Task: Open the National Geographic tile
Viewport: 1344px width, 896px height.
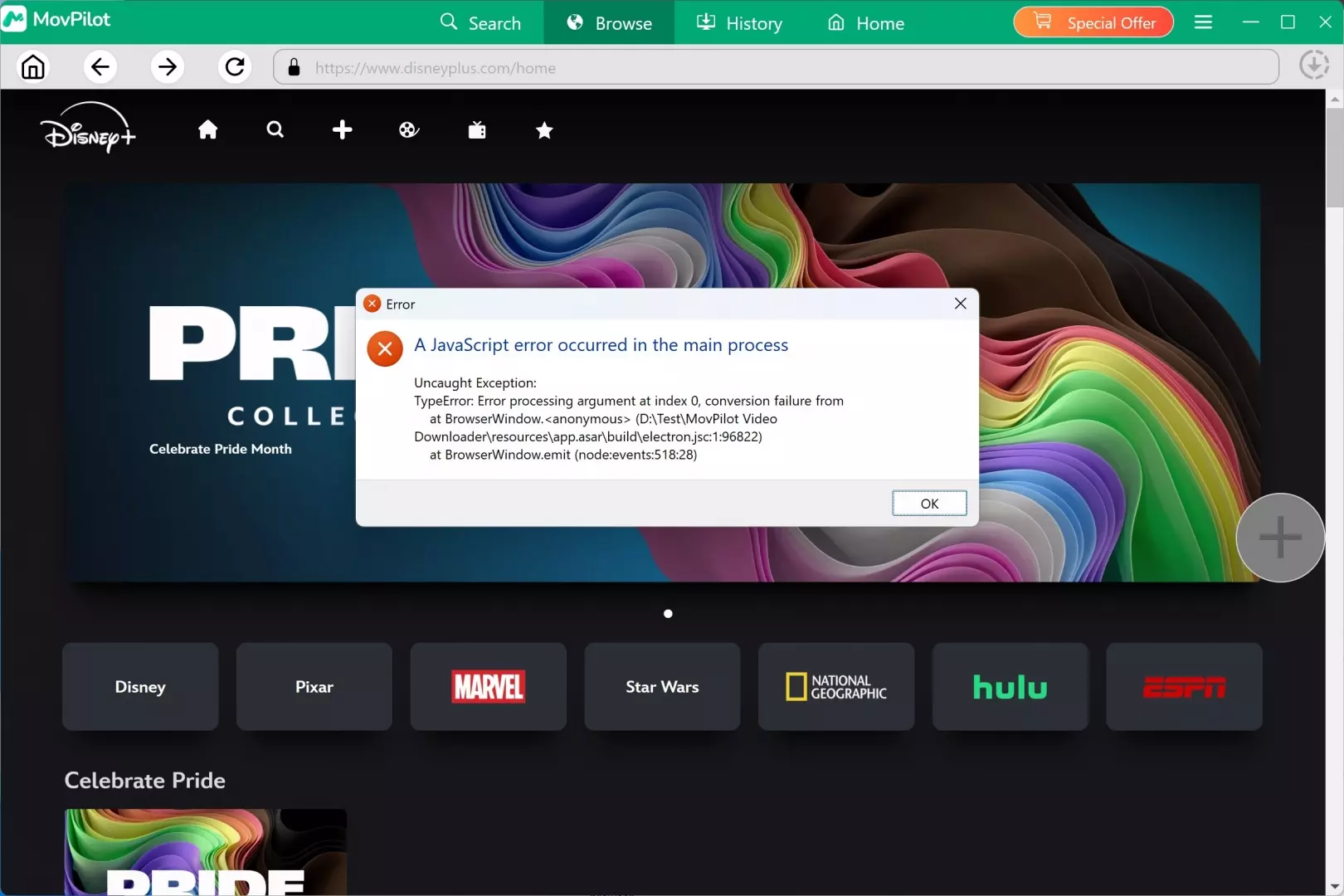Action: (836, 687)
